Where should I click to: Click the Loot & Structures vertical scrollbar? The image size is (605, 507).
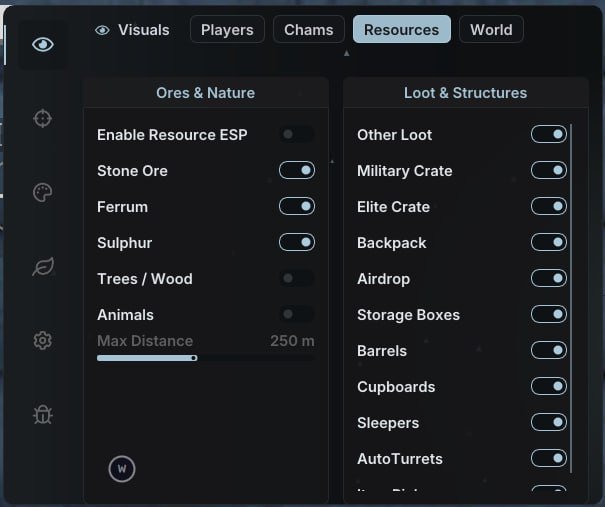(x=571, y=299)
